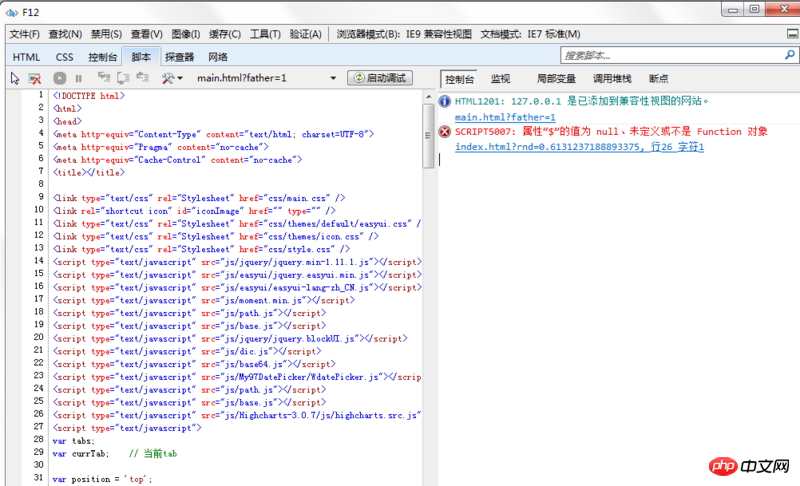Viewport: 800px width, 486px height.
Task: Open the 文档模式: IE7 标准(M) menu
Action: (530, 34)
